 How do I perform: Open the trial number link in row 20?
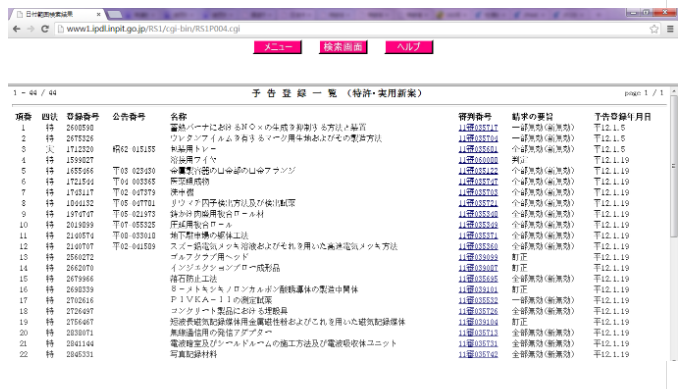pos(478,333)
